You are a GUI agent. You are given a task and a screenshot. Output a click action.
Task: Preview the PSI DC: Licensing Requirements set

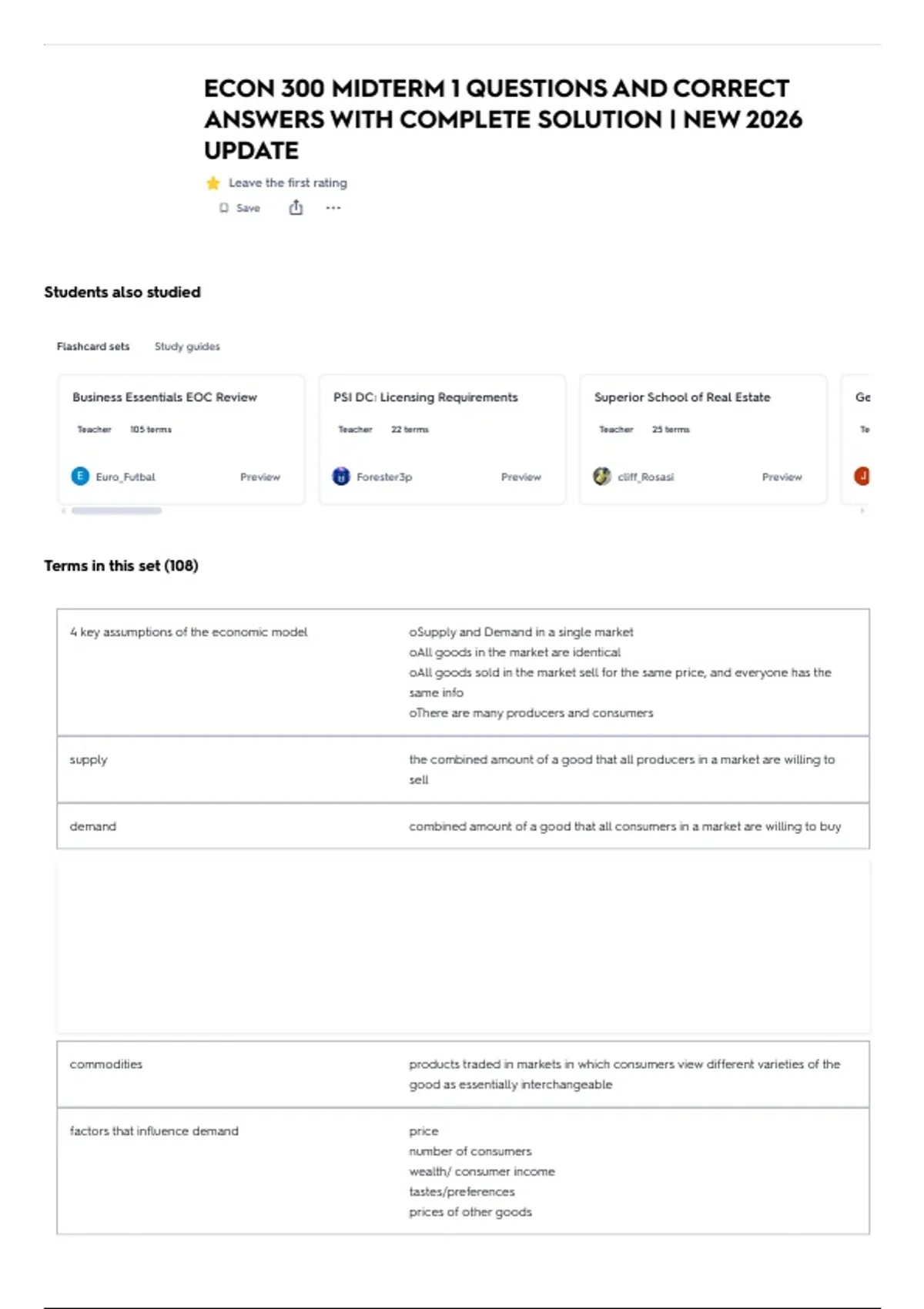tap(521, 477)
